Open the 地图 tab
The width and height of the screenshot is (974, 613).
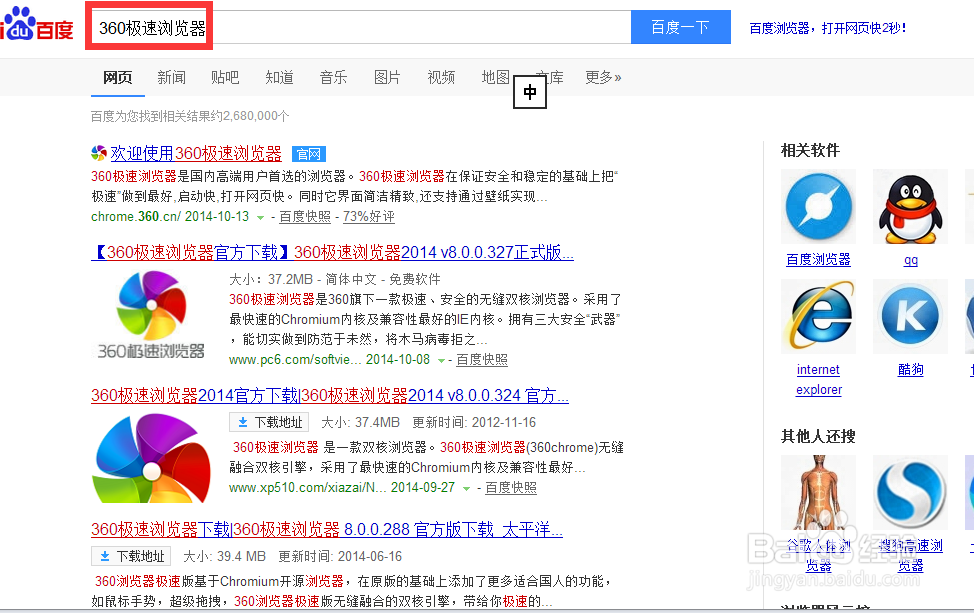[x=496, y=78]
